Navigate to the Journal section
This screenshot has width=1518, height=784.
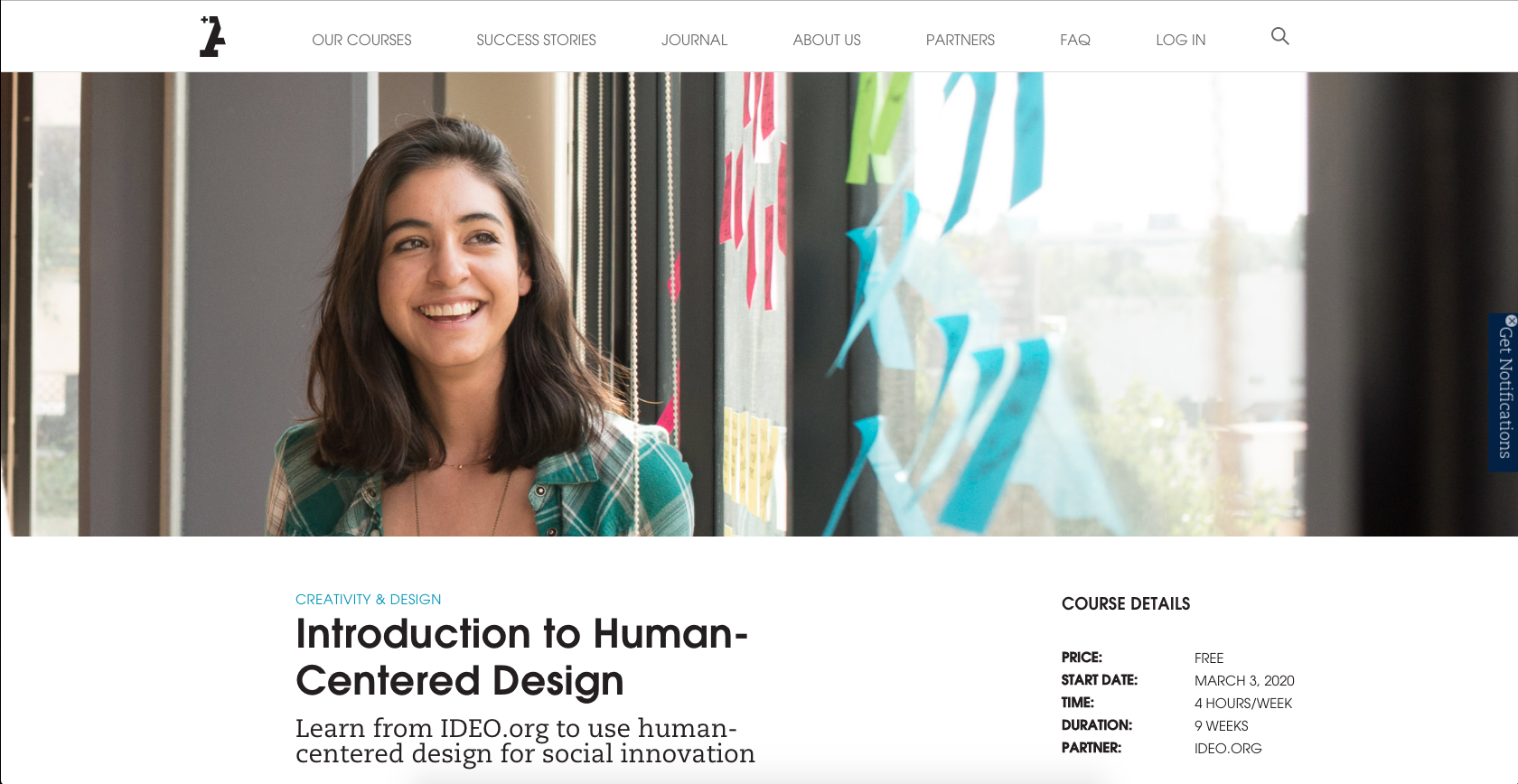point(694,40)
